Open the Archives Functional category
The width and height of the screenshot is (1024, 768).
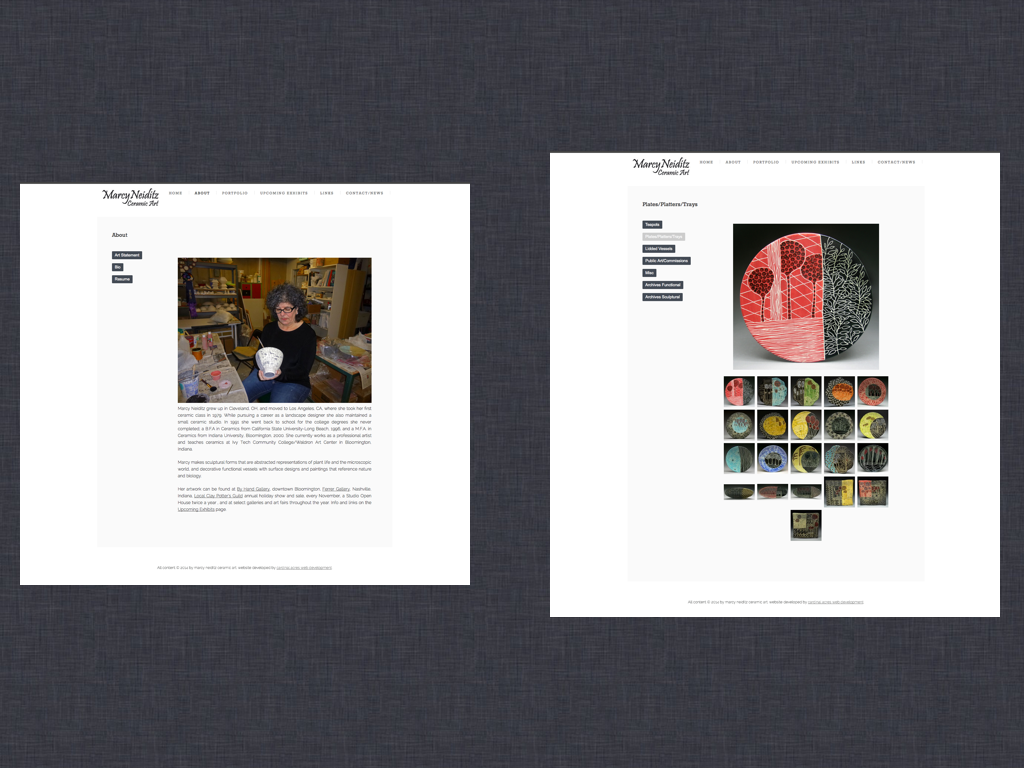click(x=663, y=285)
